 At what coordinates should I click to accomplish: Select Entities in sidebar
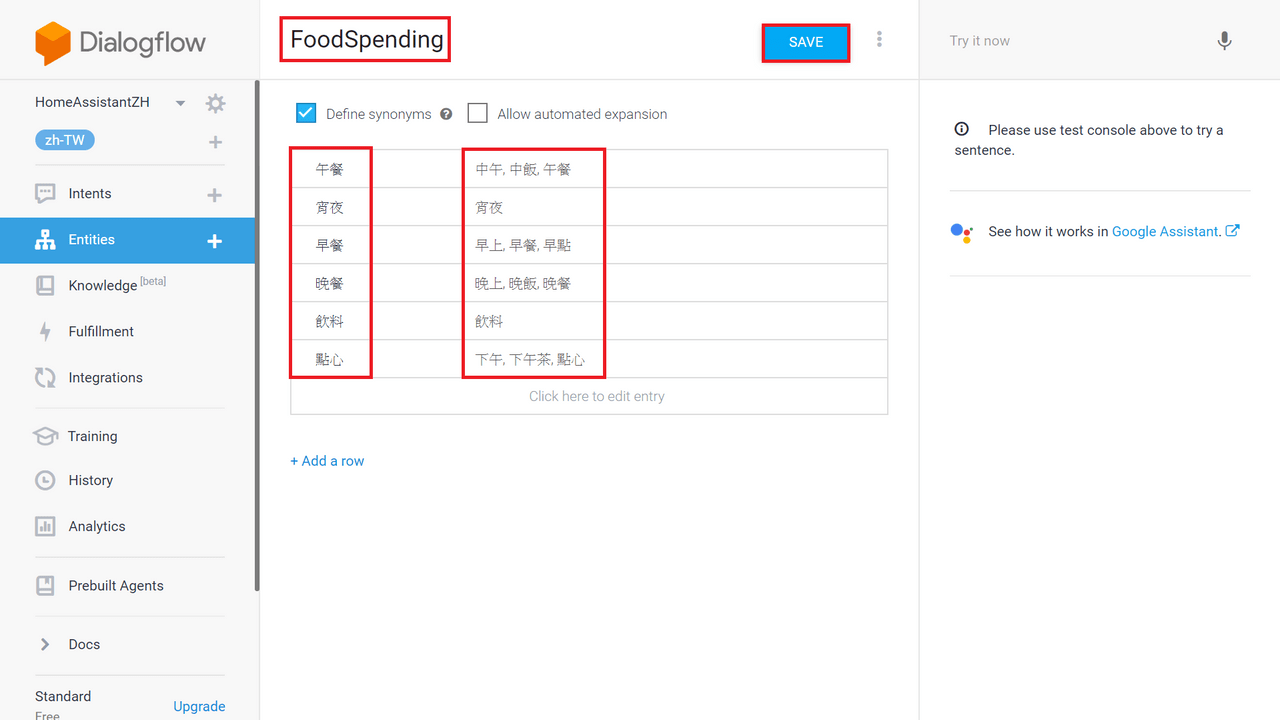coord(92,240)
